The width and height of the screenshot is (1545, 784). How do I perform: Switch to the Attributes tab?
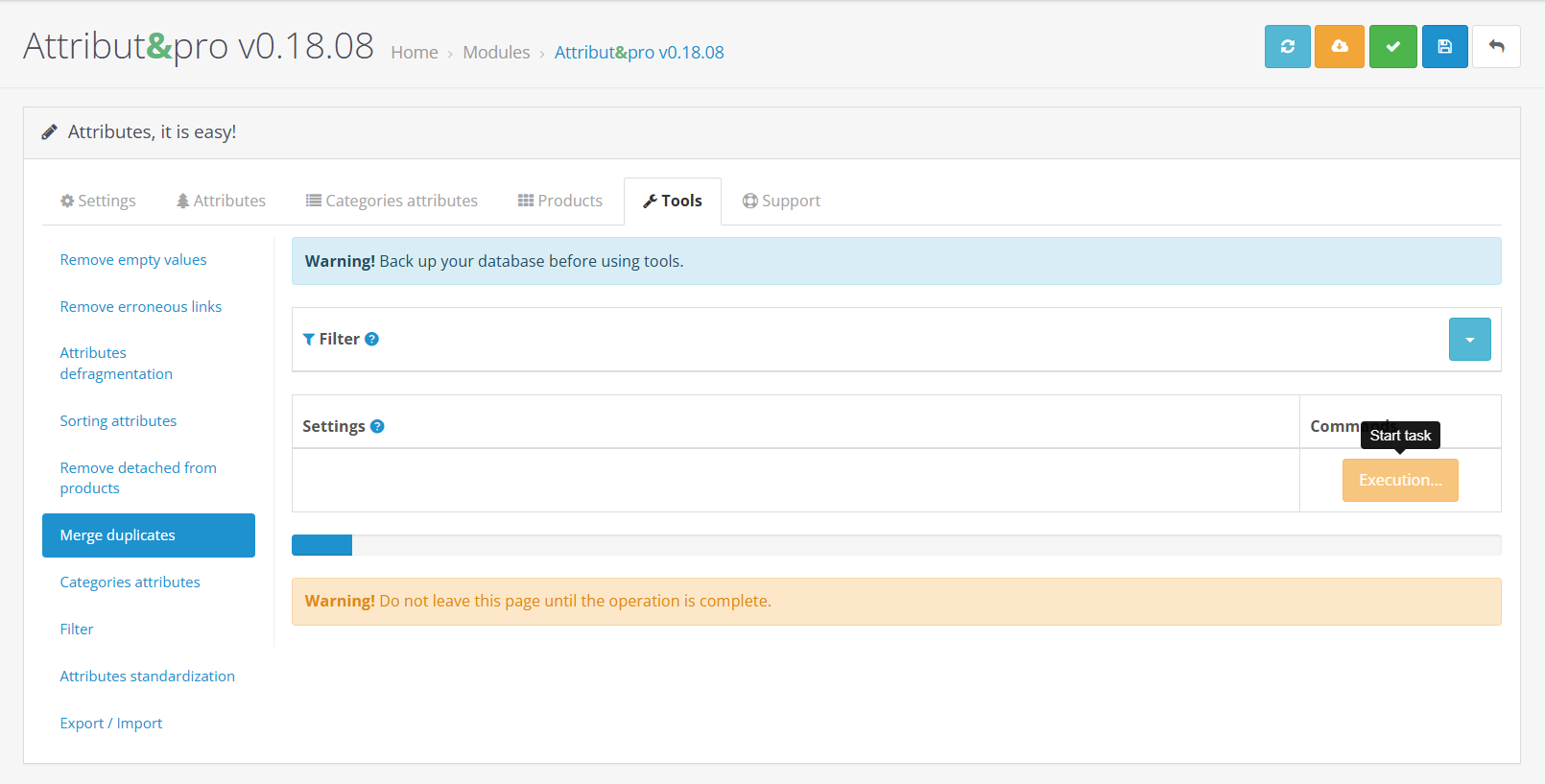click(221, 201)
